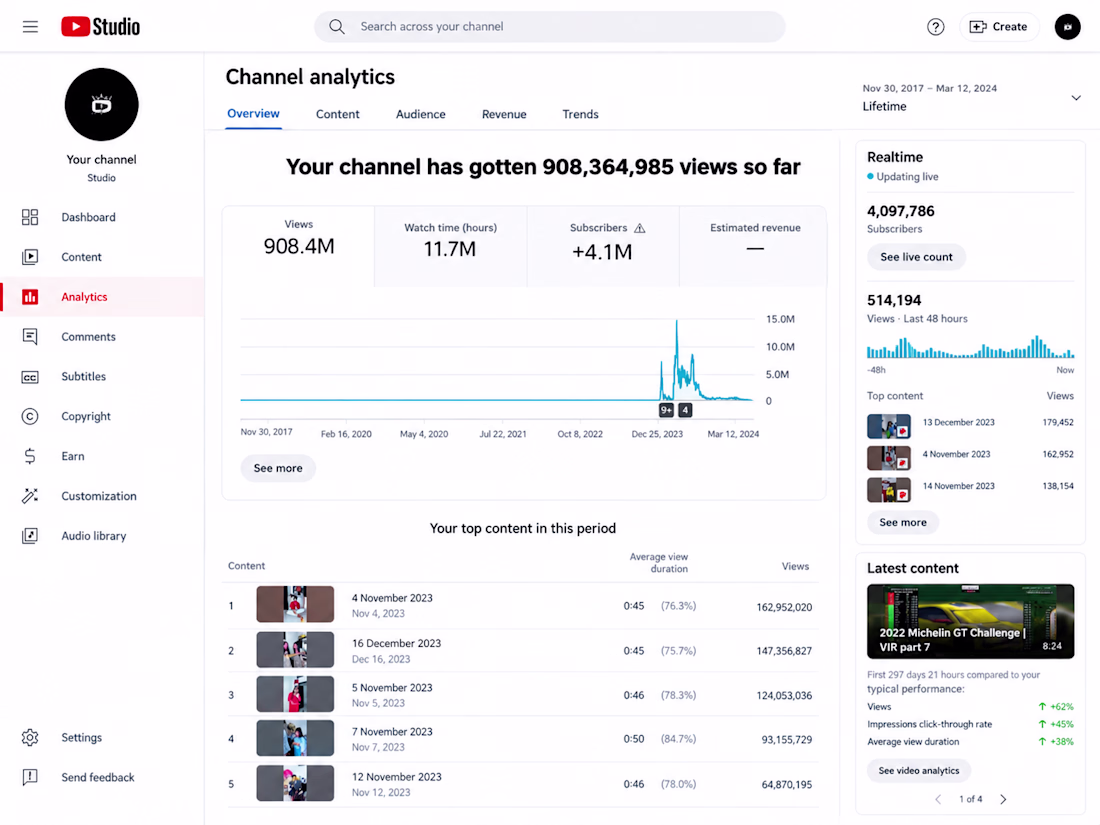Open the 2022 Michelin GT Challenge thumbnail
1100x825 pixels.
click(970, 622)
